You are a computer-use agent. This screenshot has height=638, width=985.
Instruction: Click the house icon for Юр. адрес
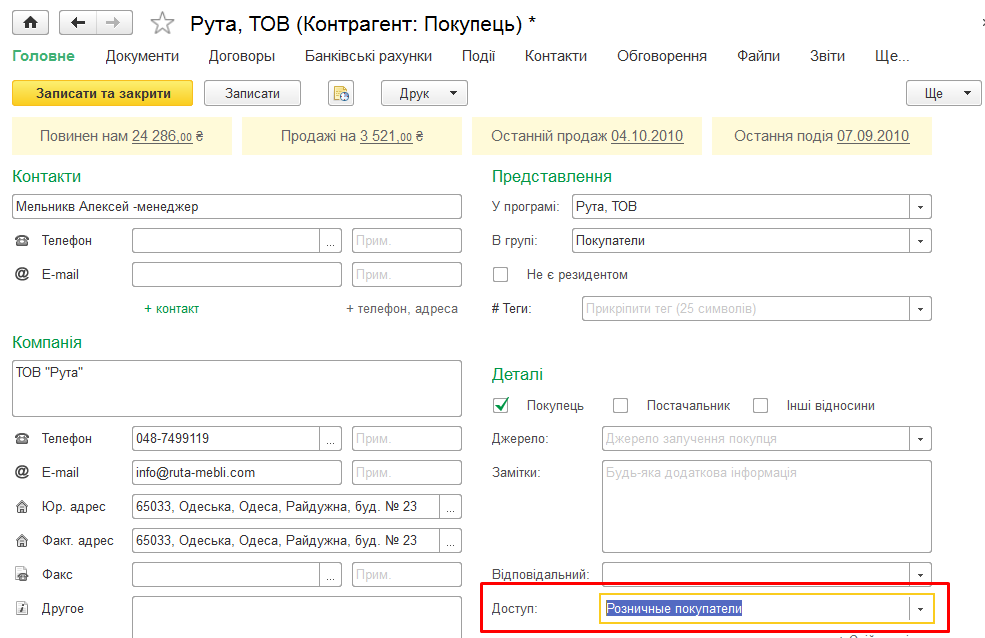point(22,507)
